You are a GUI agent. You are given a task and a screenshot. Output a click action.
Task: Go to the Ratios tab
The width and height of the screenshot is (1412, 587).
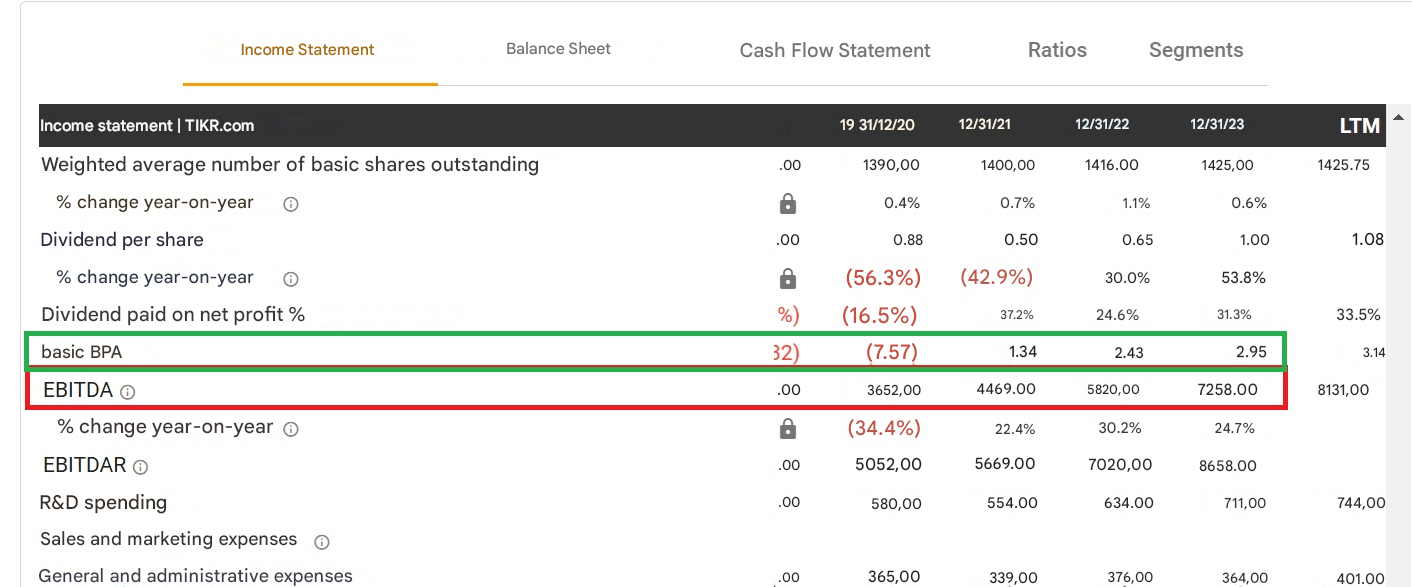coord(1057,51)
